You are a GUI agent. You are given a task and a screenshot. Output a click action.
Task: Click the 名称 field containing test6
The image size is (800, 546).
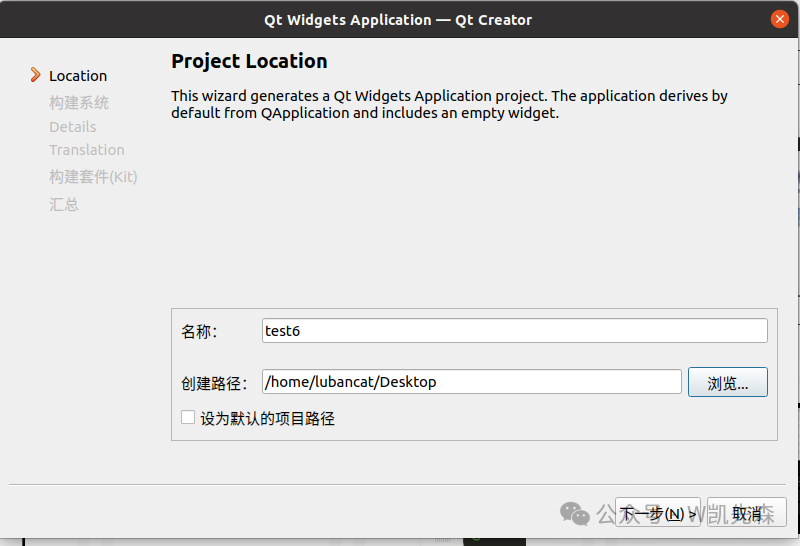click(514, 331)
